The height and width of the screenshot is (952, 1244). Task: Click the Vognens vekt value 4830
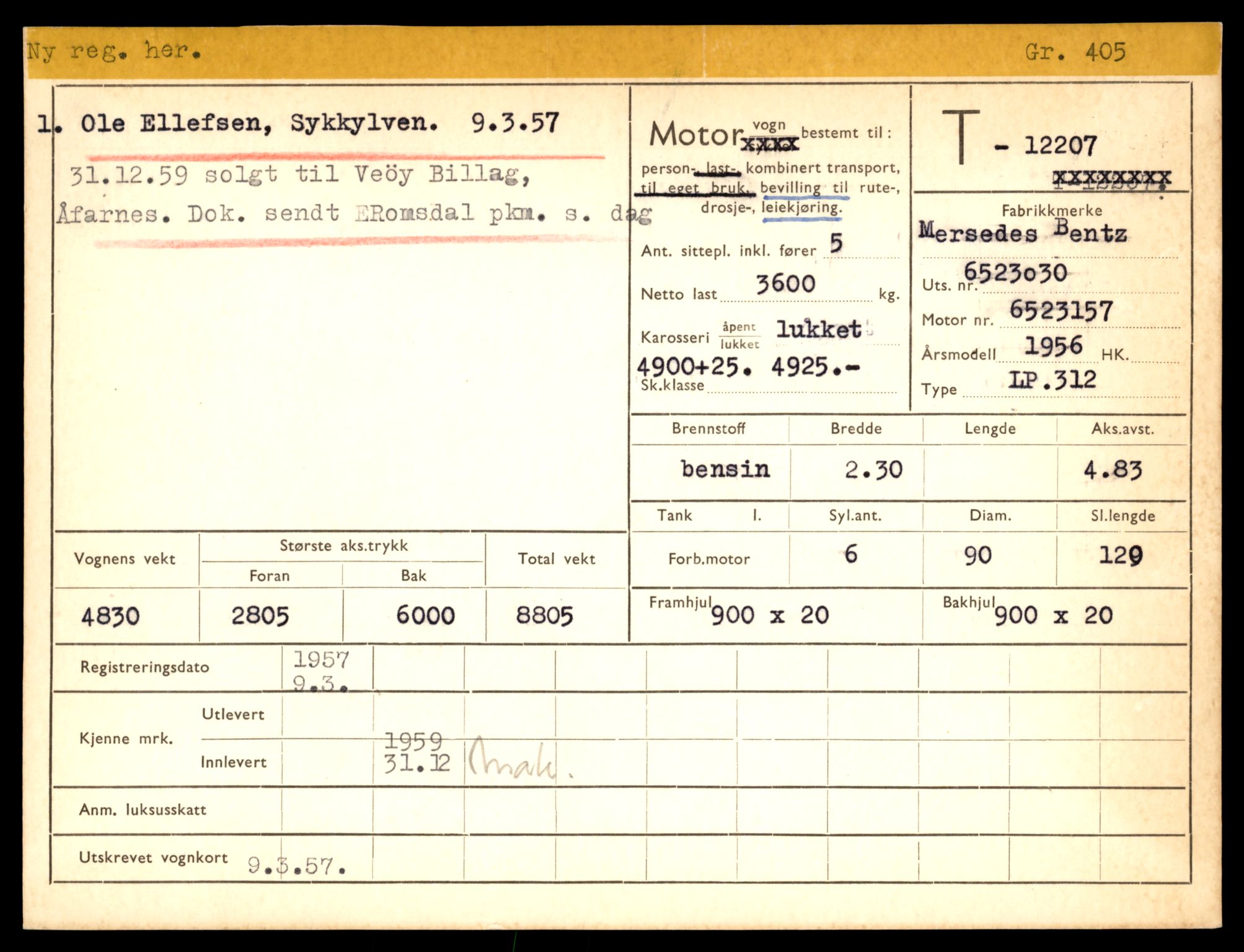click(110, 616)
